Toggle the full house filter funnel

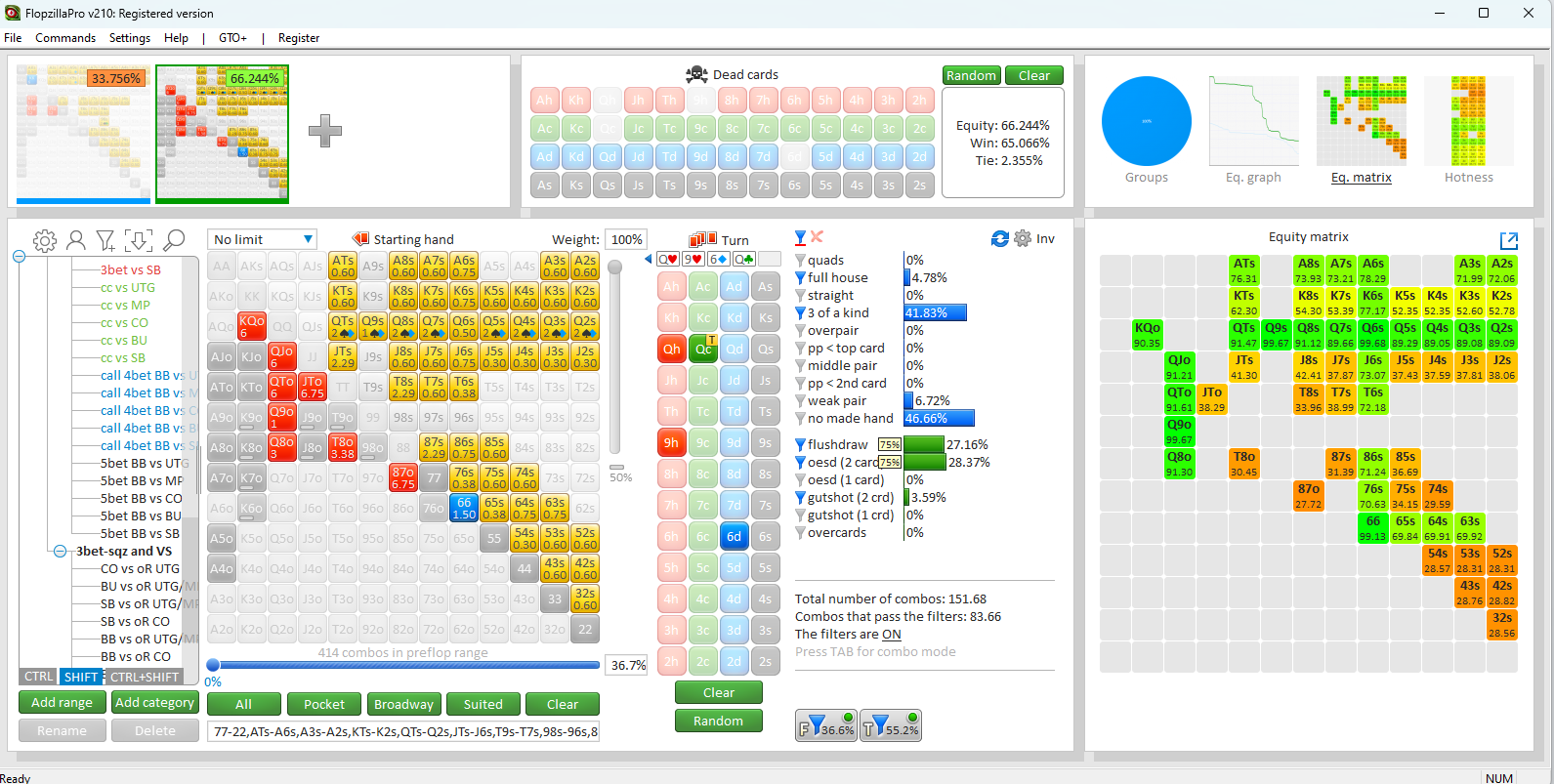(x=800, y=278)
